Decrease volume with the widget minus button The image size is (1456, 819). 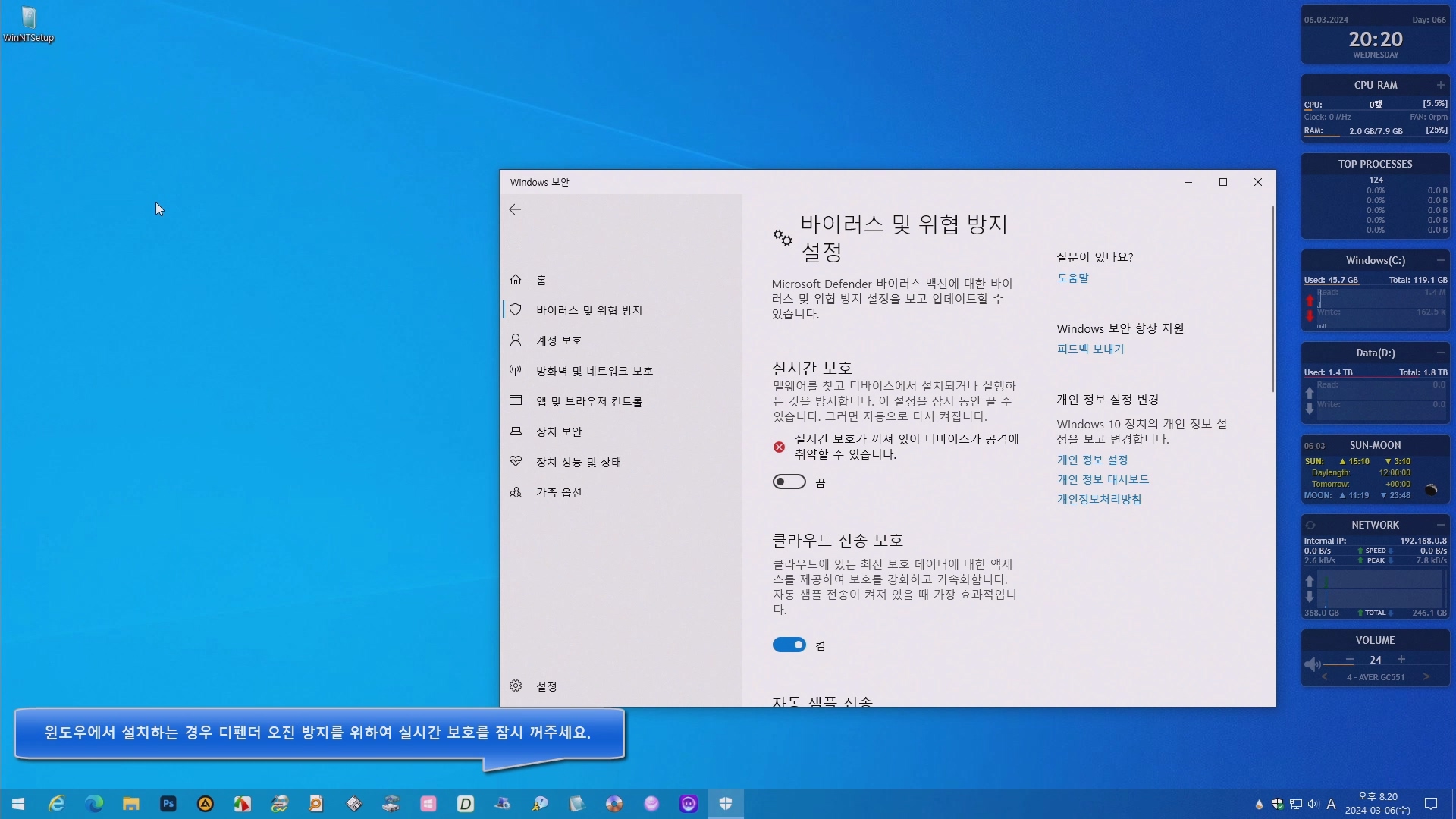1350,660
